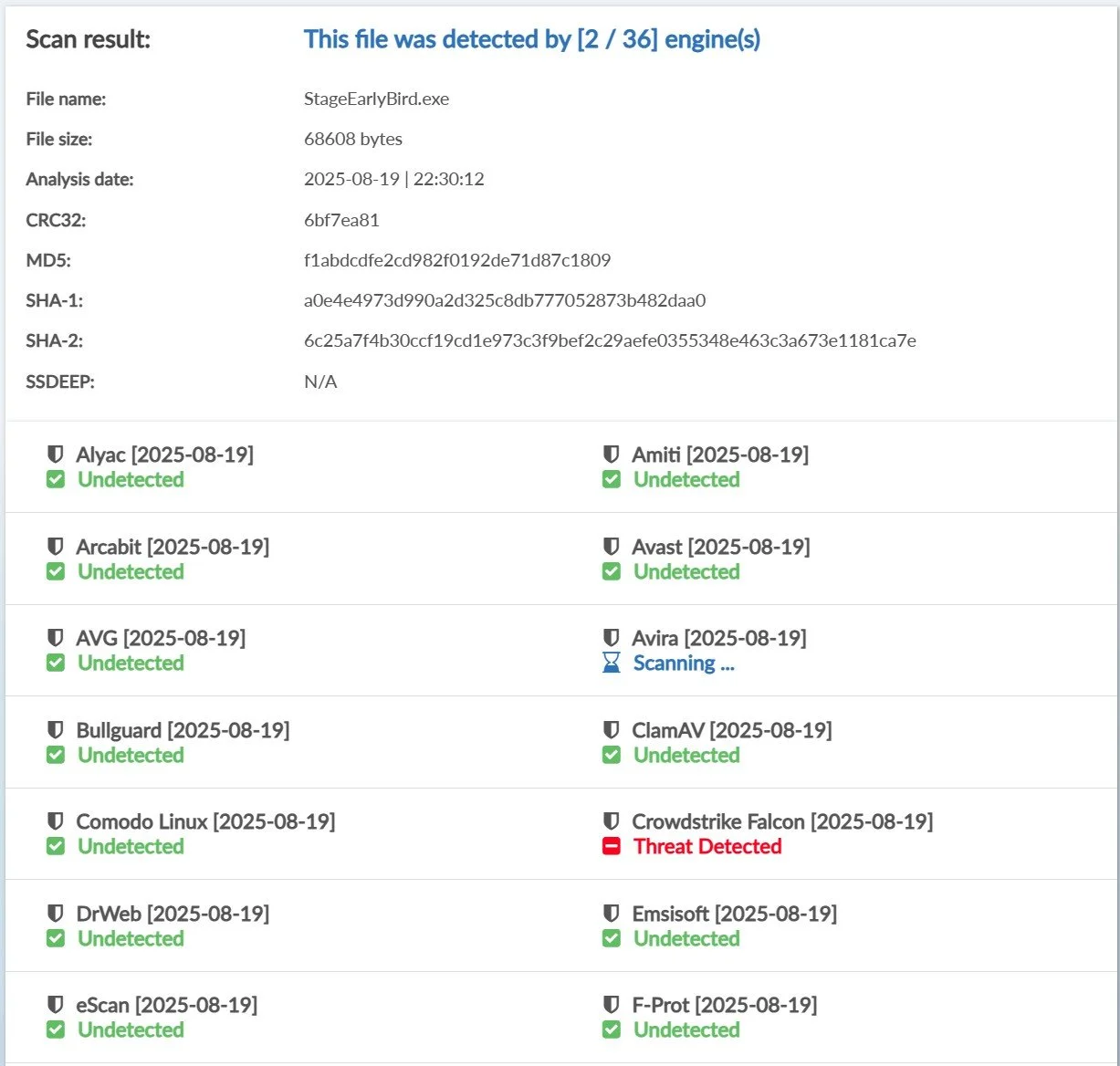
Task: Click the shield icon beside Avast
Action: pyautogui.click(x=612, y=546)
